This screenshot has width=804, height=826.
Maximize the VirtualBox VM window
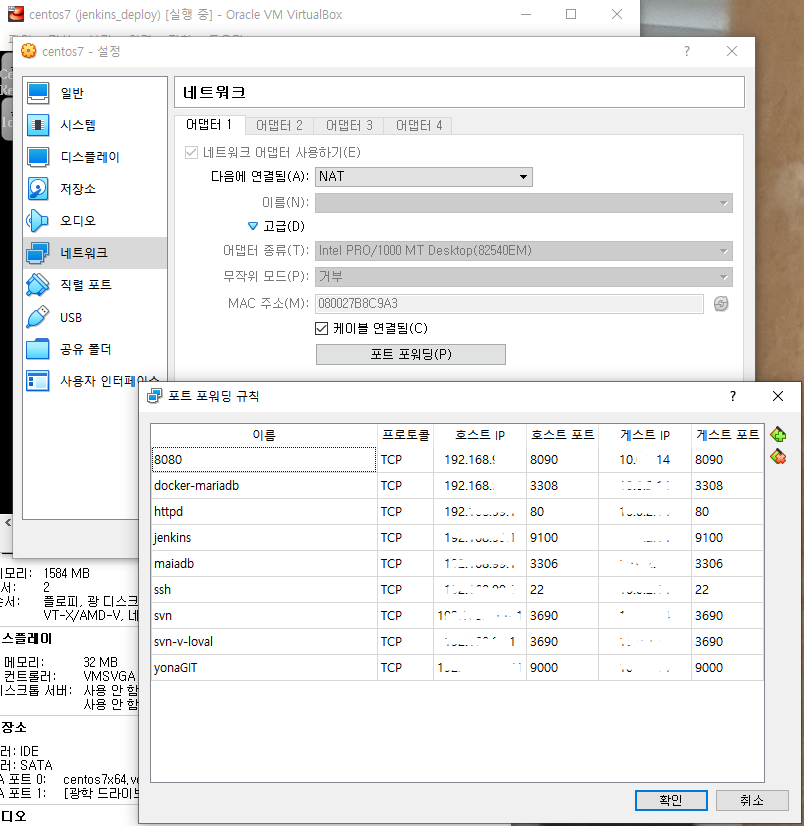[571, 14]
